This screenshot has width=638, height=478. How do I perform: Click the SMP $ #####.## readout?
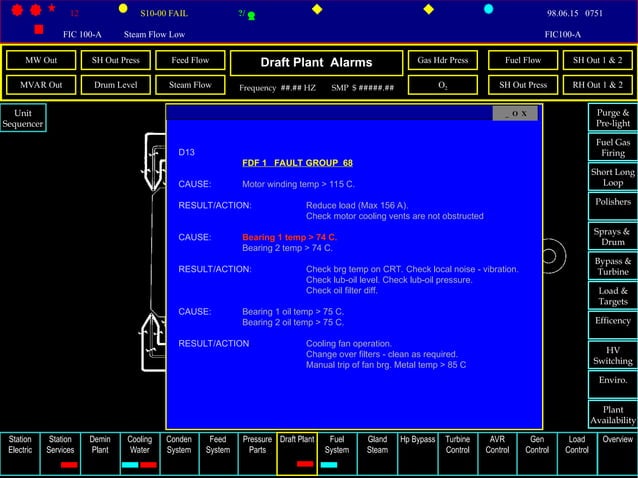coord(363,88)
